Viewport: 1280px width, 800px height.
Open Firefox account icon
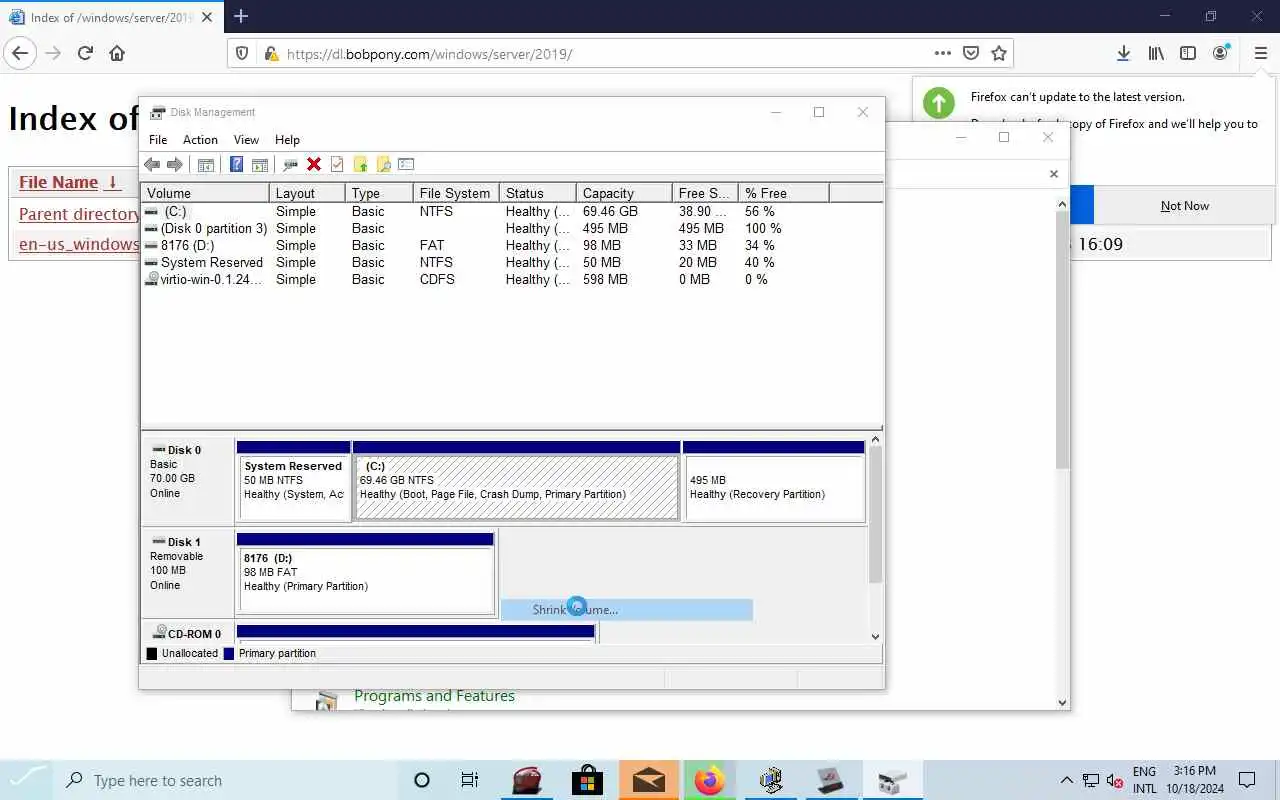pos(1220,54)
